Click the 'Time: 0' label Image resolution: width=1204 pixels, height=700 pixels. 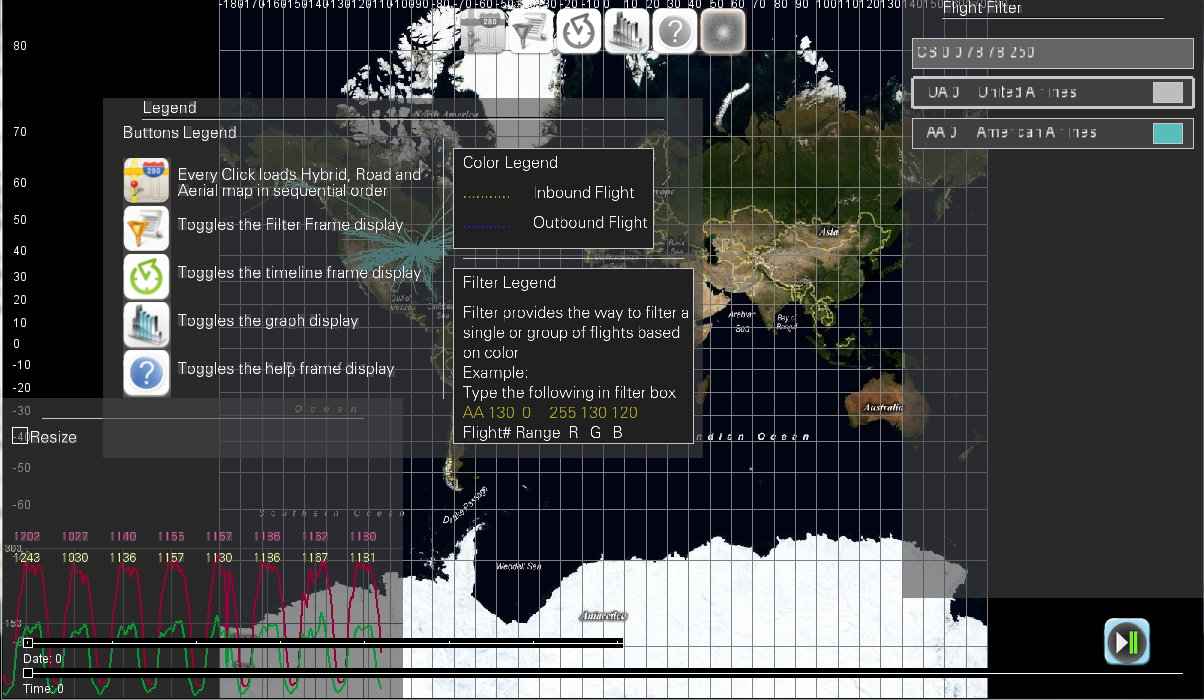43,689
